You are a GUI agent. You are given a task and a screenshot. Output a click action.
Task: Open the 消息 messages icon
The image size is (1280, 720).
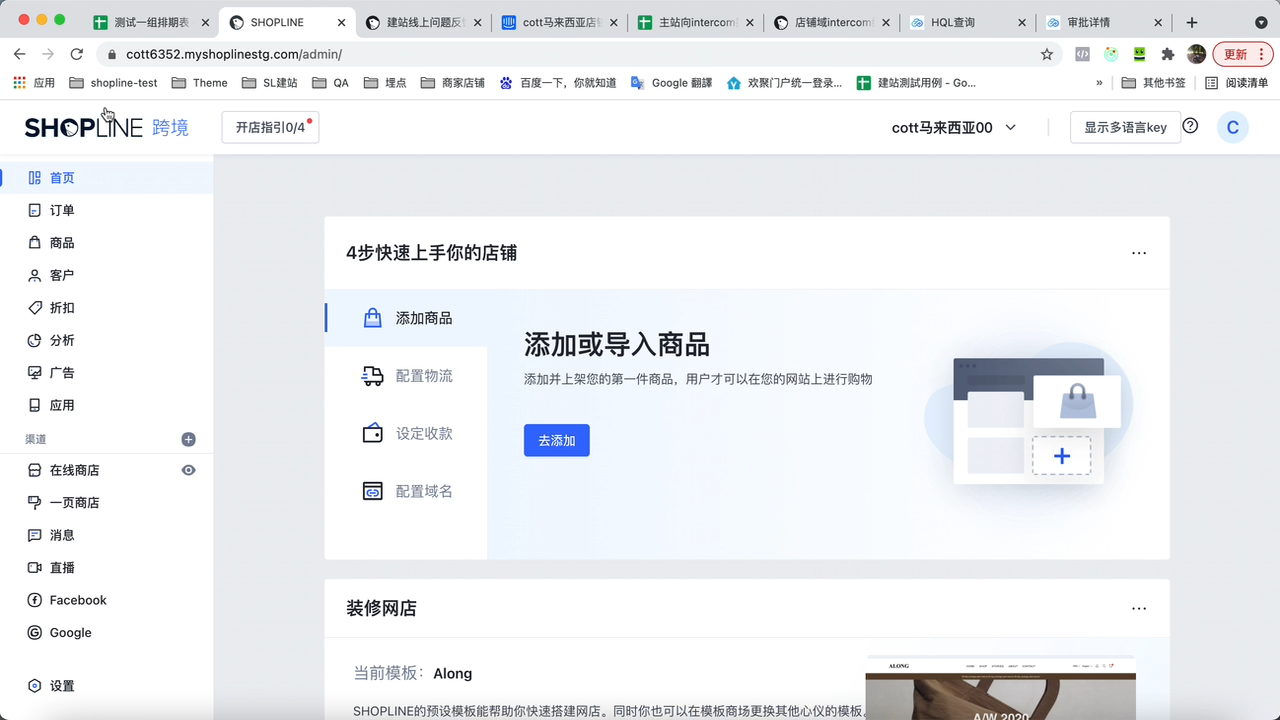(x=35, y=535)
